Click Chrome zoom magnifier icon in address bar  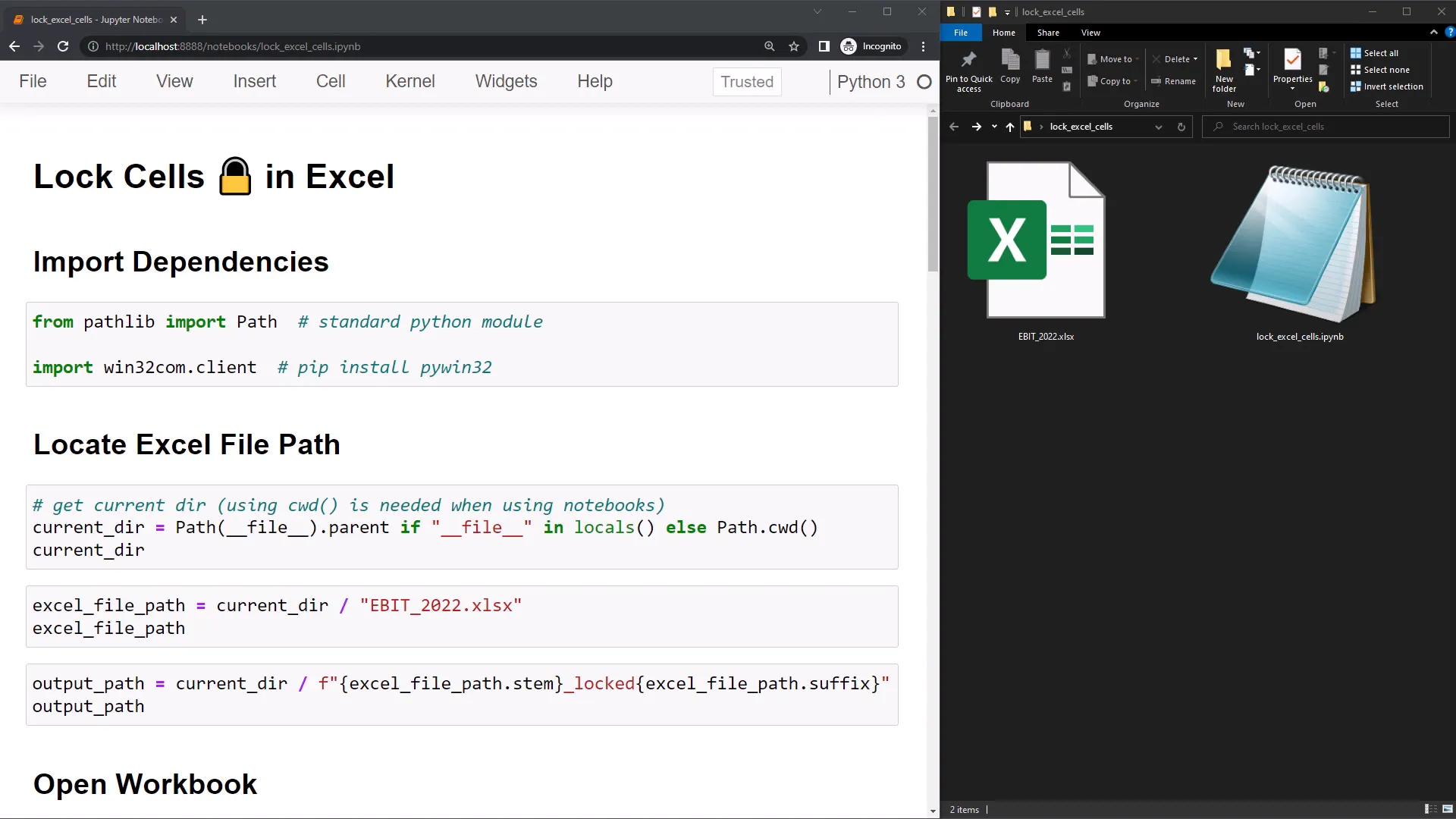(x=770, y=46)
